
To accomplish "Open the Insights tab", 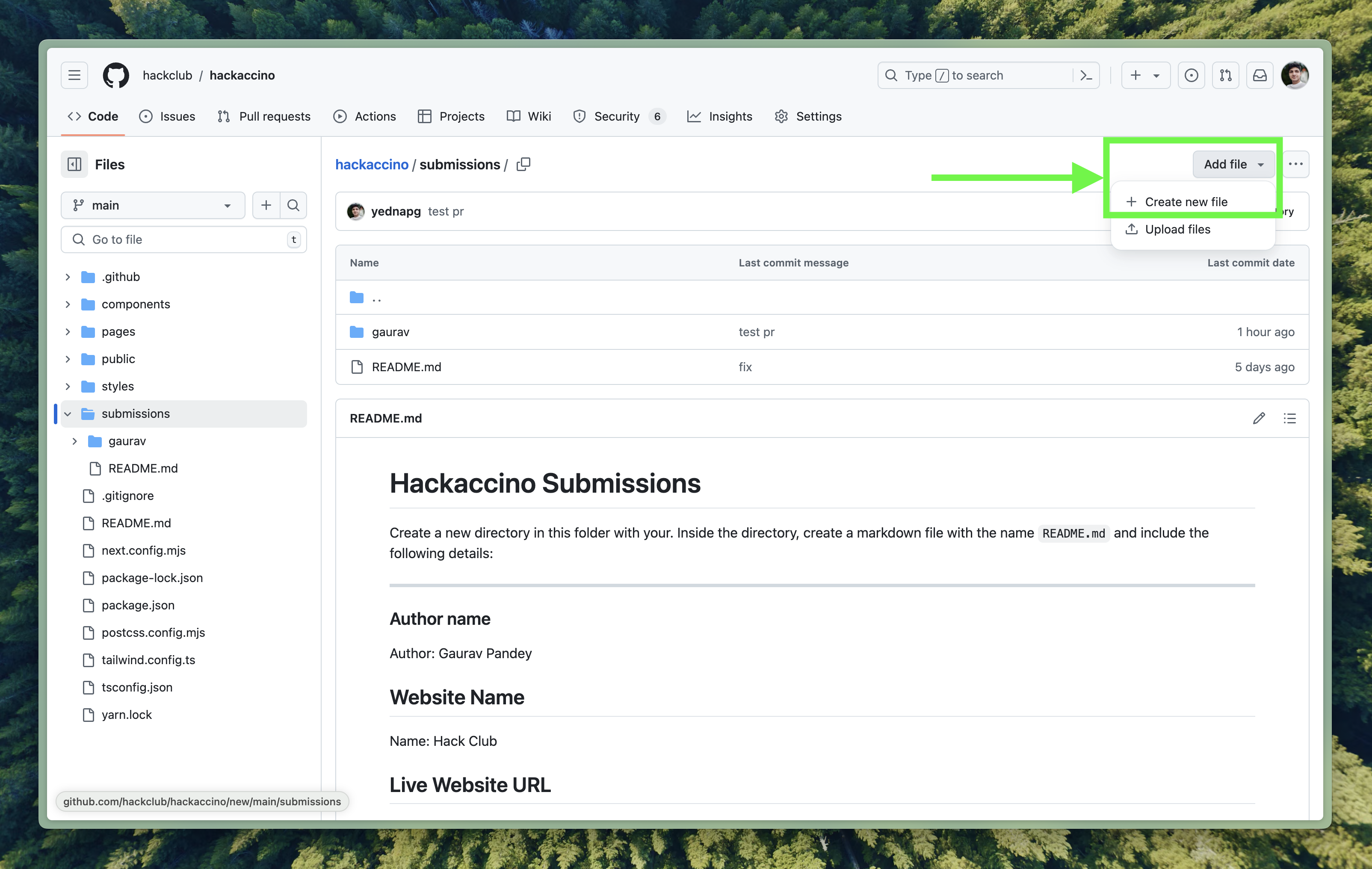I will point(720,116).
